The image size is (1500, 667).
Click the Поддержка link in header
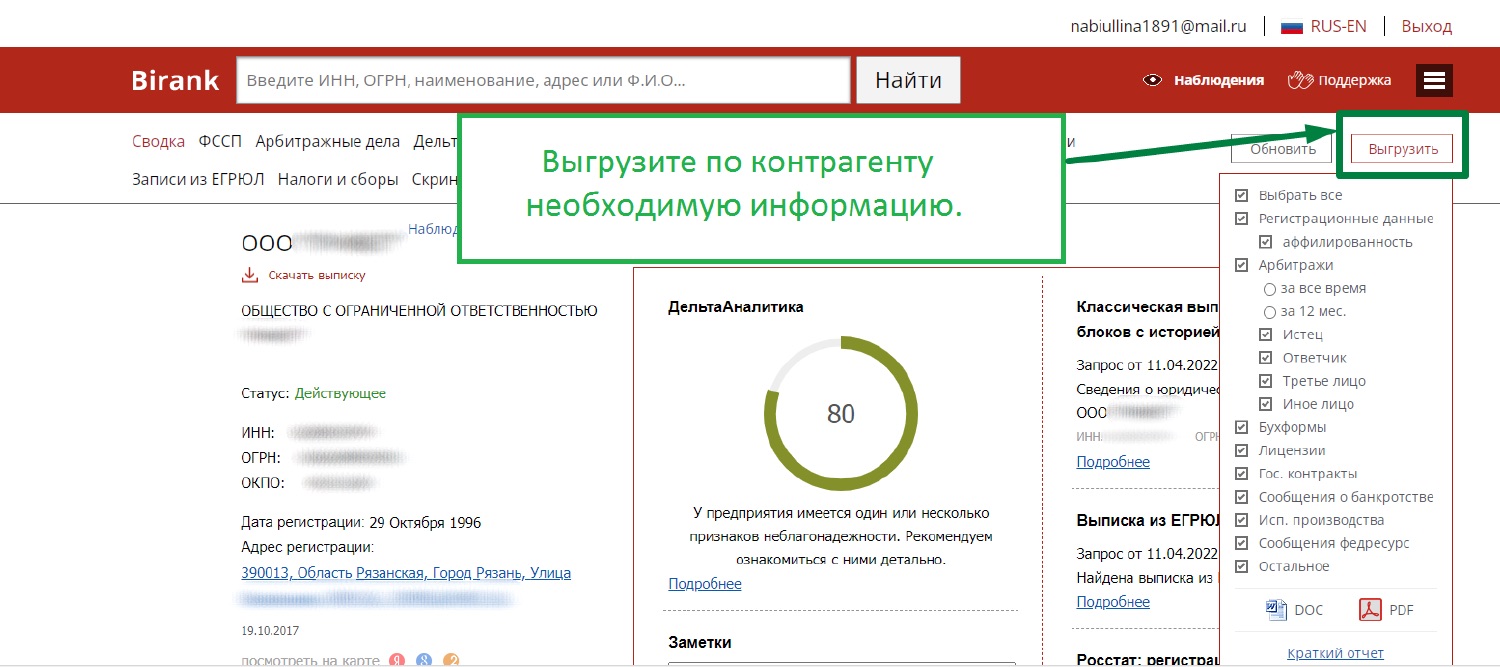tap(1355, 80)
